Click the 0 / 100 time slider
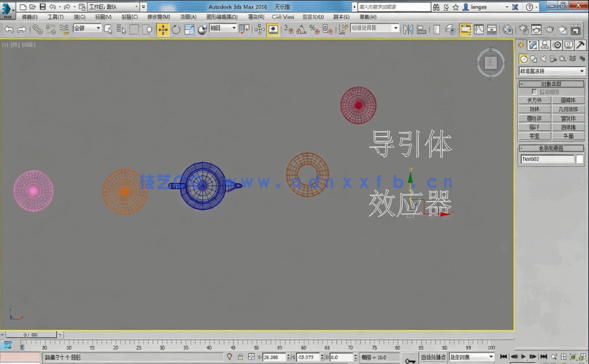Viewport: 589px width, 364px height. click(x=31, y=334)
